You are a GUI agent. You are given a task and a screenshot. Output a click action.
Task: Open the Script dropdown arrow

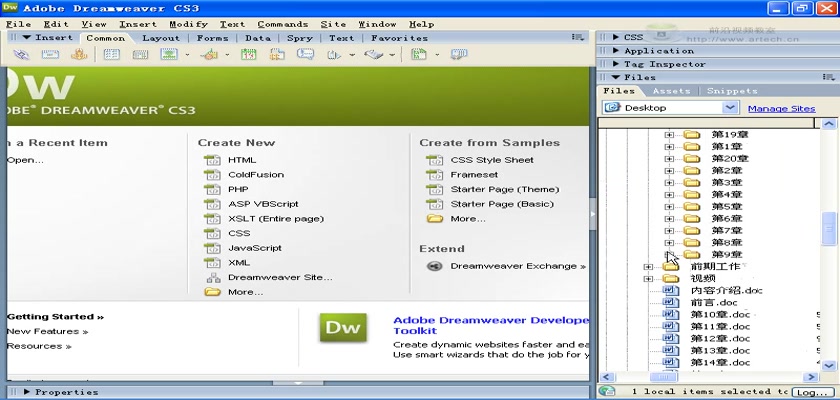(392, 55)
